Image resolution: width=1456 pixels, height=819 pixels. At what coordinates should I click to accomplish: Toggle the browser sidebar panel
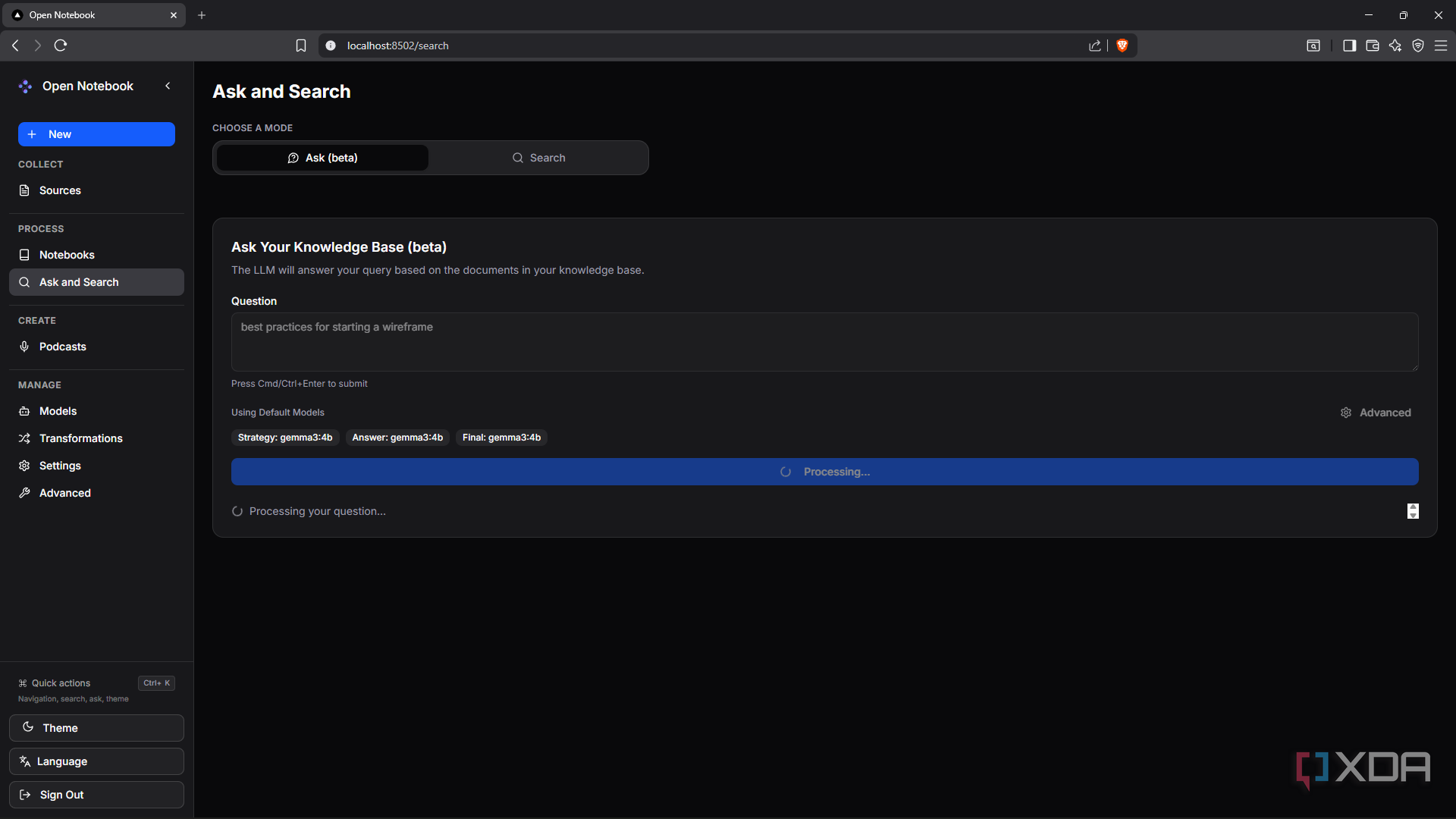point(1349,45)
